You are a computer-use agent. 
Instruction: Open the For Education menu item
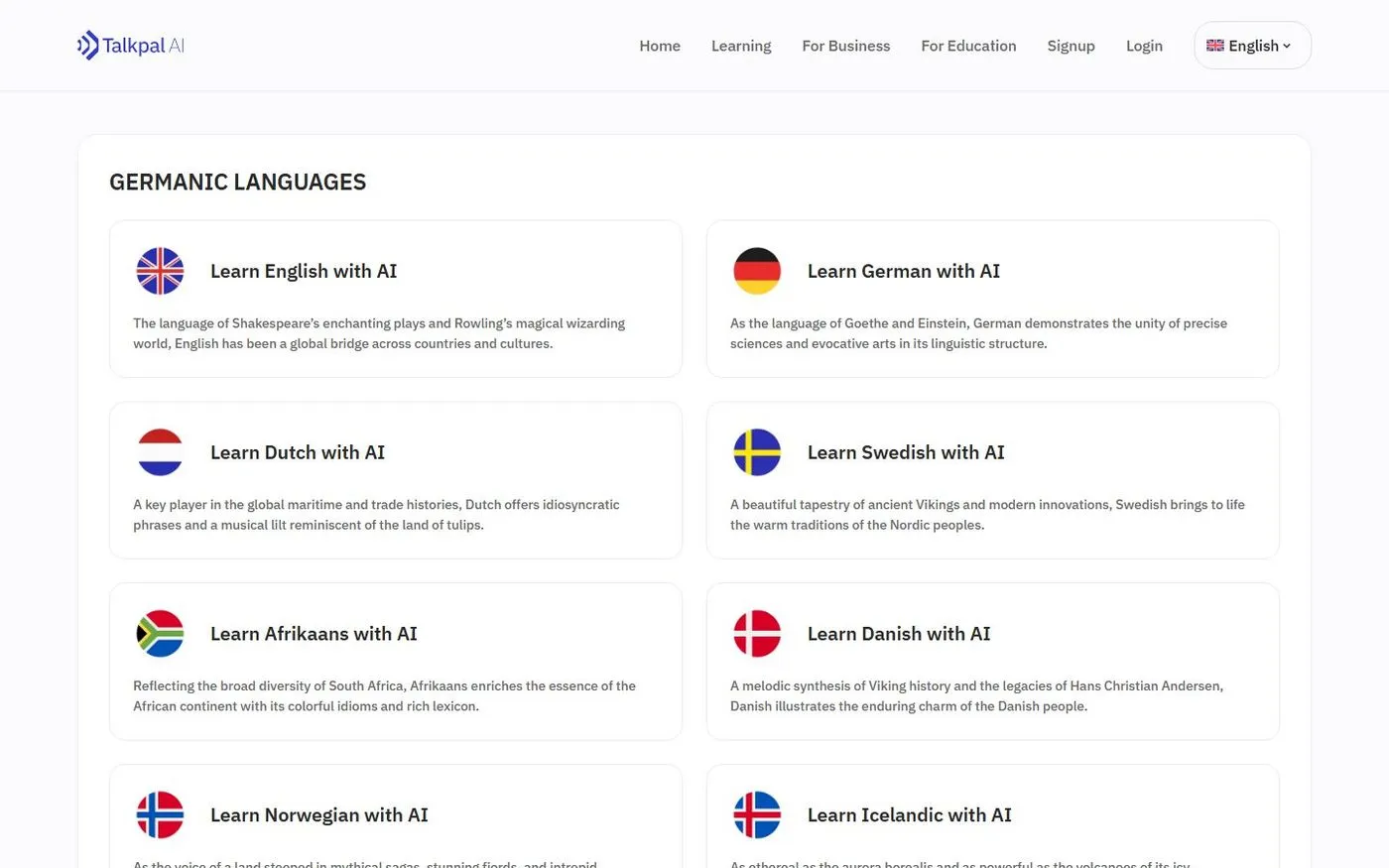[x=968, y=46]
